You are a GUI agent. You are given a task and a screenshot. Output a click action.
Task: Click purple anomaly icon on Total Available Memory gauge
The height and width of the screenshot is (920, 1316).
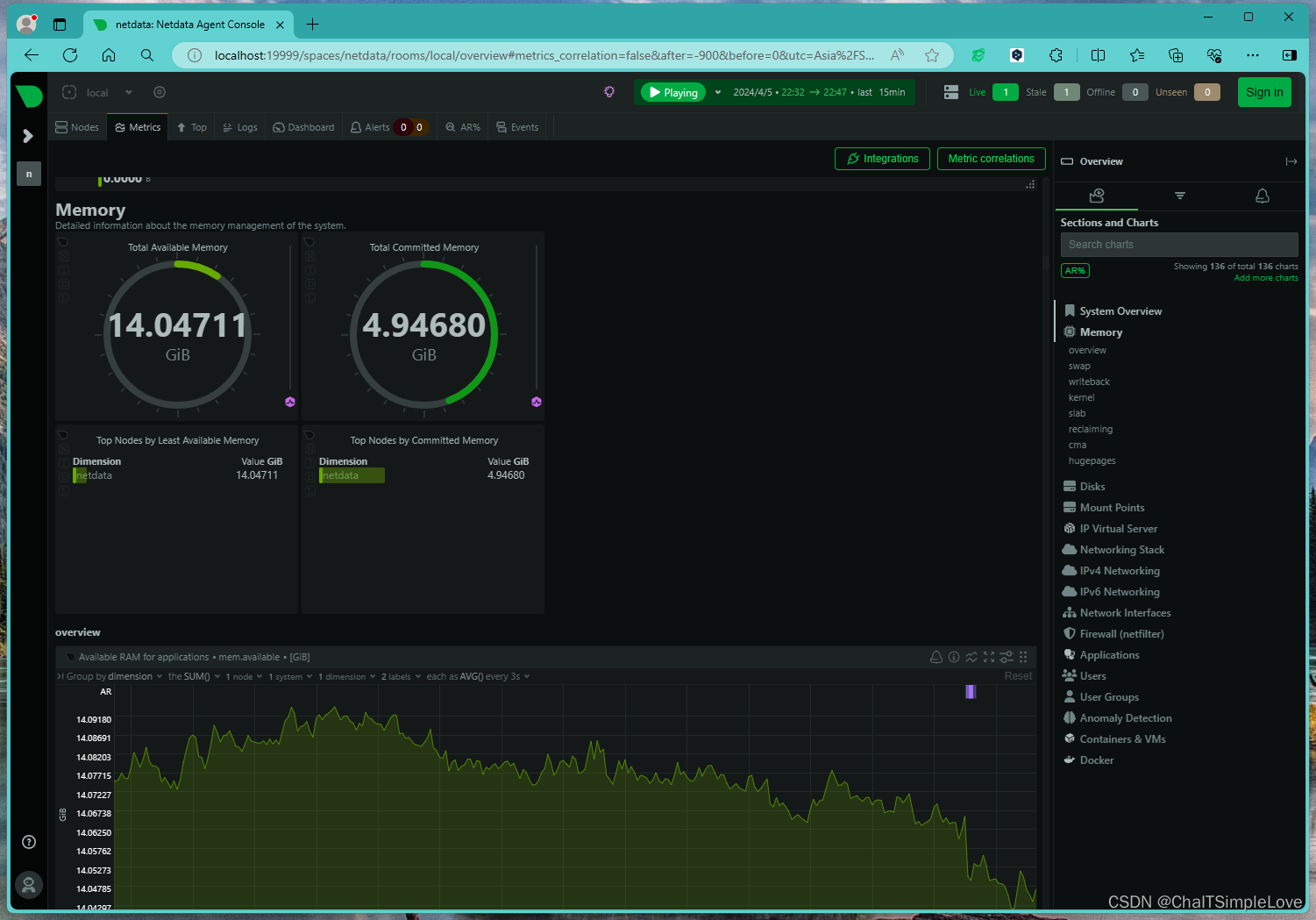pyautogui.click(x=290, y=402)
